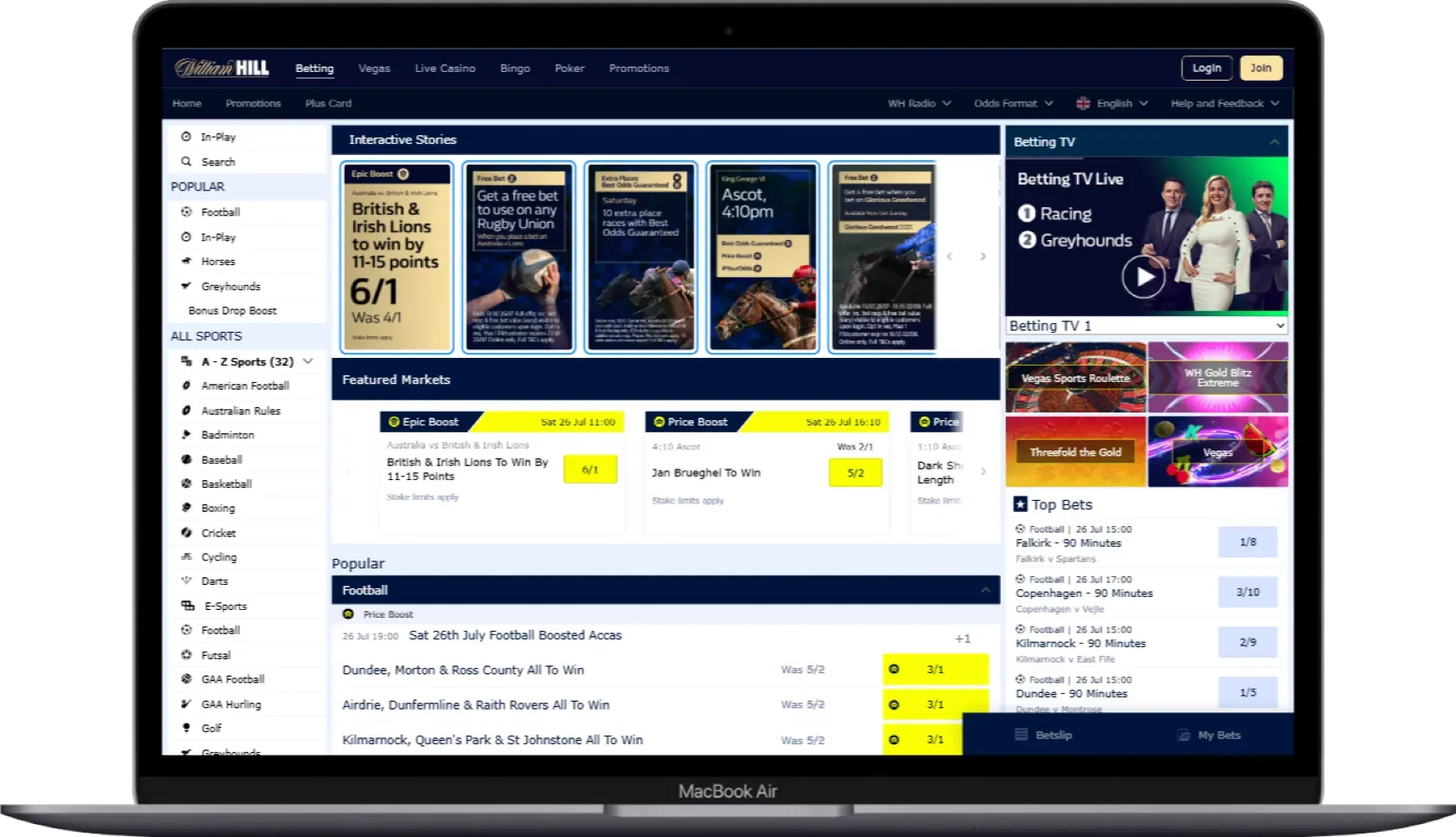
Task: Select 1/8 odds for Falkirk 90 Minutes
Action: click(x=1248, y=542)
